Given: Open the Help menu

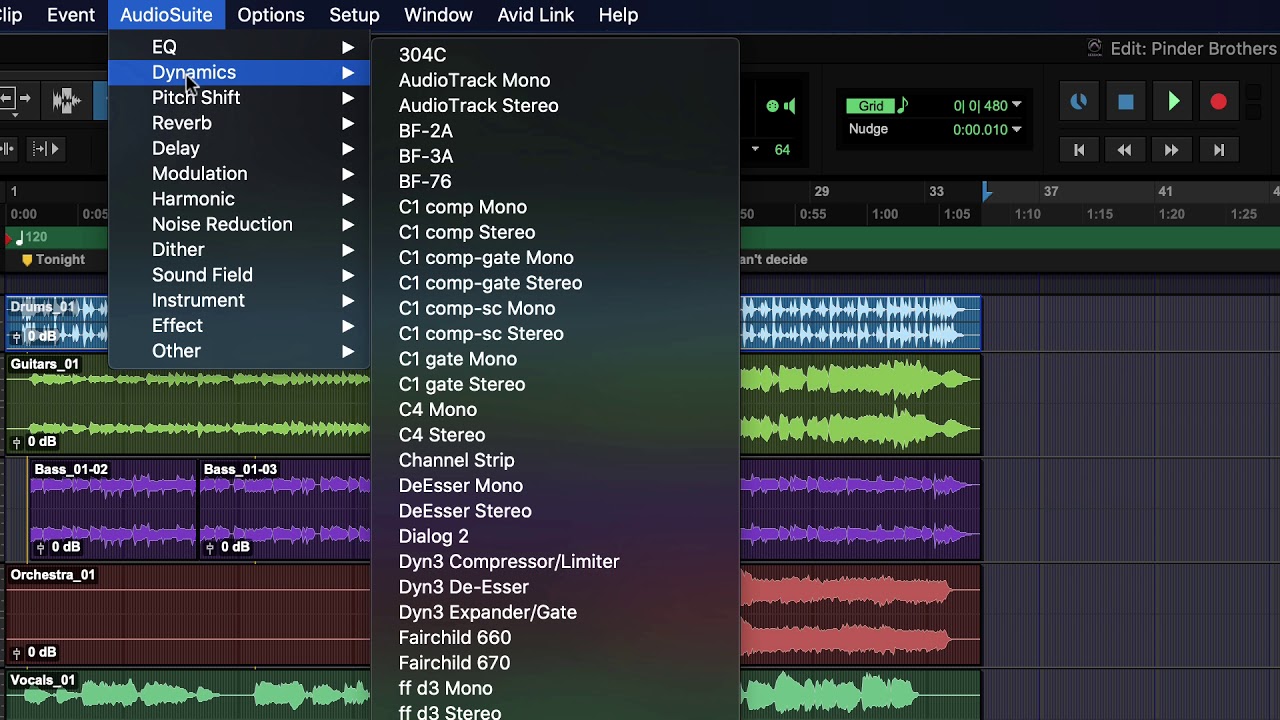Looking at the screenshot, I should coord(618,15).
